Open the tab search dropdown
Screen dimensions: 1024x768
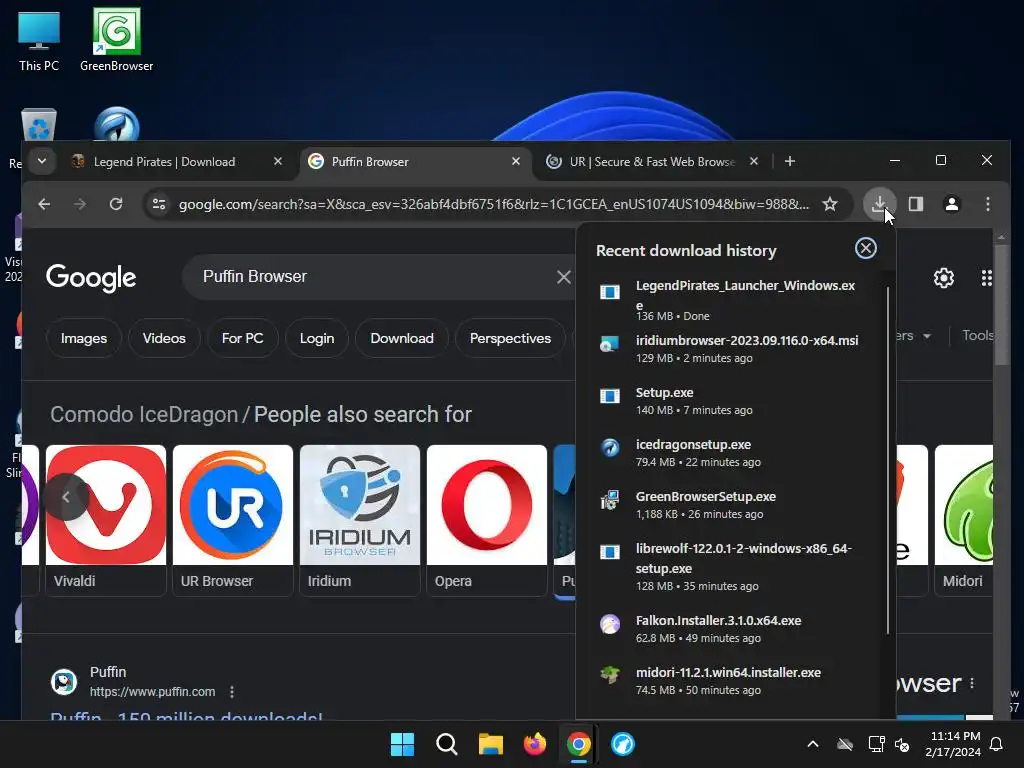(42, 161)
